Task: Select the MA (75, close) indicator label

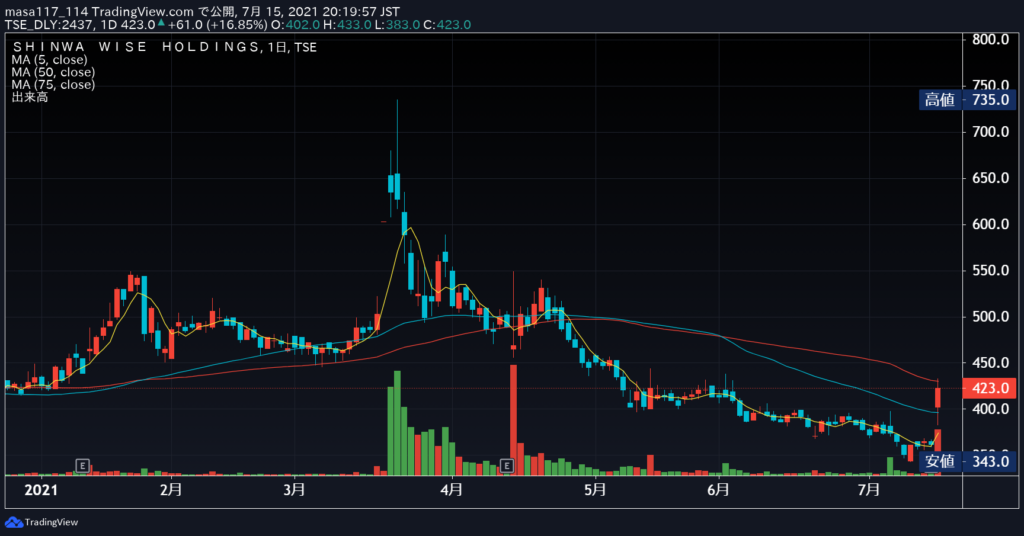Action: [x=53, y=85]
